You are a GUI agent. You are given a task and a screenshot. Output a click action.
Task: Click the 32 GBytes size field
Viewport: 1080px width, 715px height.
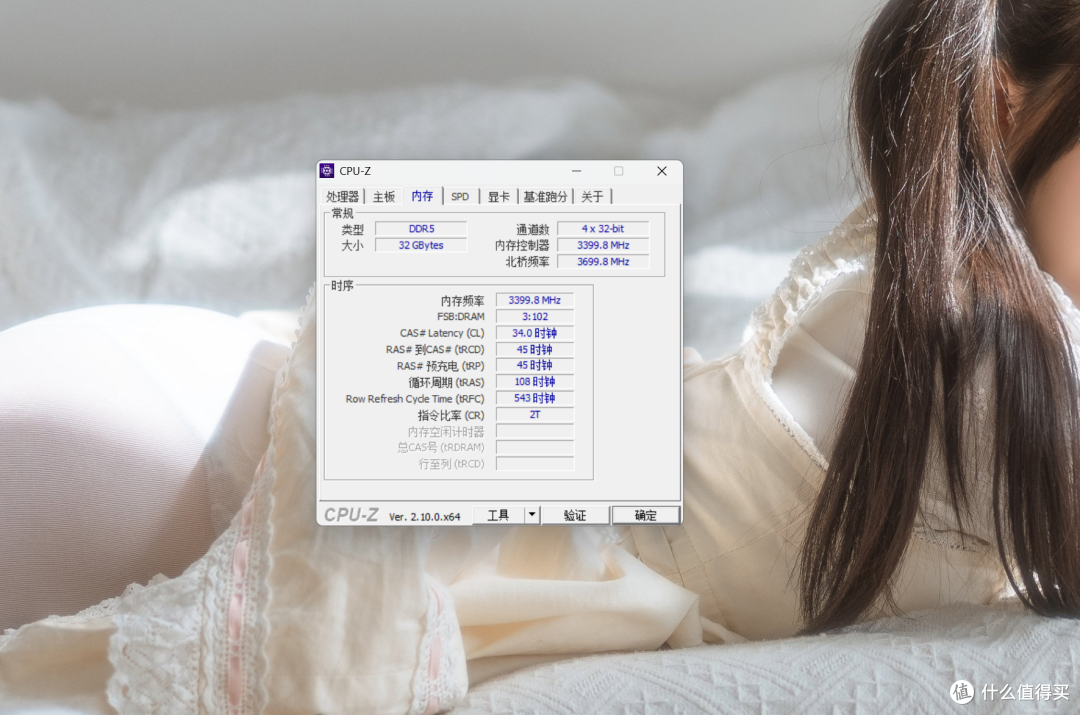[x=421, y=245]
